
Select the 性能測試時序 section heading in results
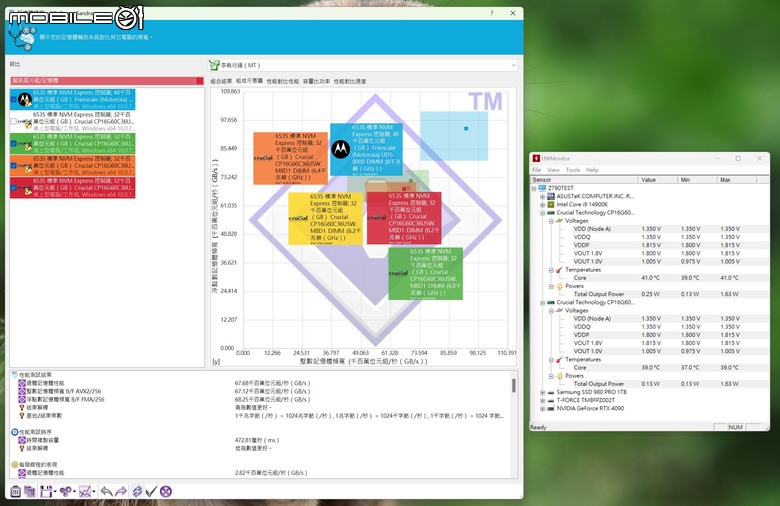(35, 432)
